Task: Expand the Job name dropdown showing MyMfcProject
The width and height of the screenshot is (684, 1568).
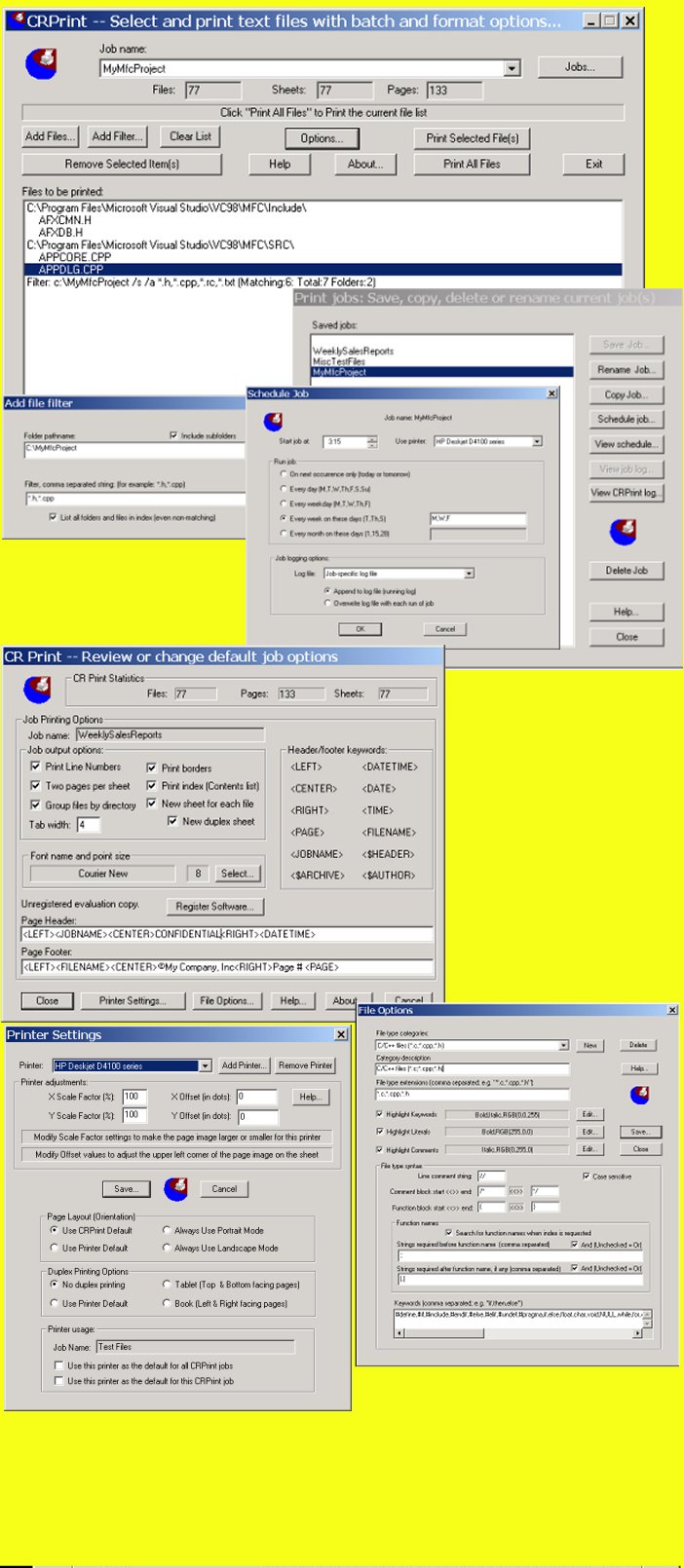Action: click(x=512, y=68)
